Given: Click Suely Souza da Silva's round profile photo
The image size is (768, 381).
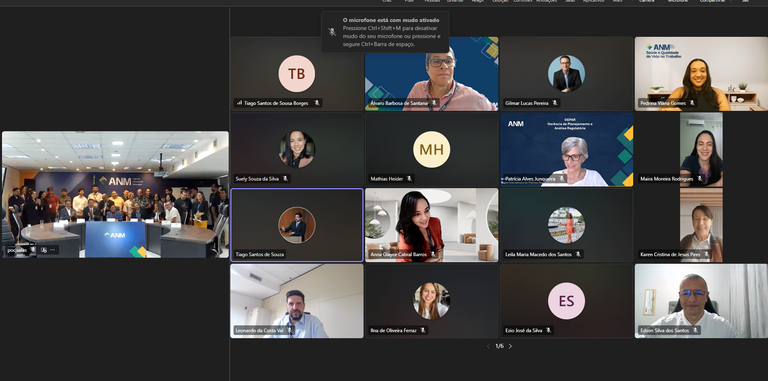Looking at the screenshot, I should [297, 149].
